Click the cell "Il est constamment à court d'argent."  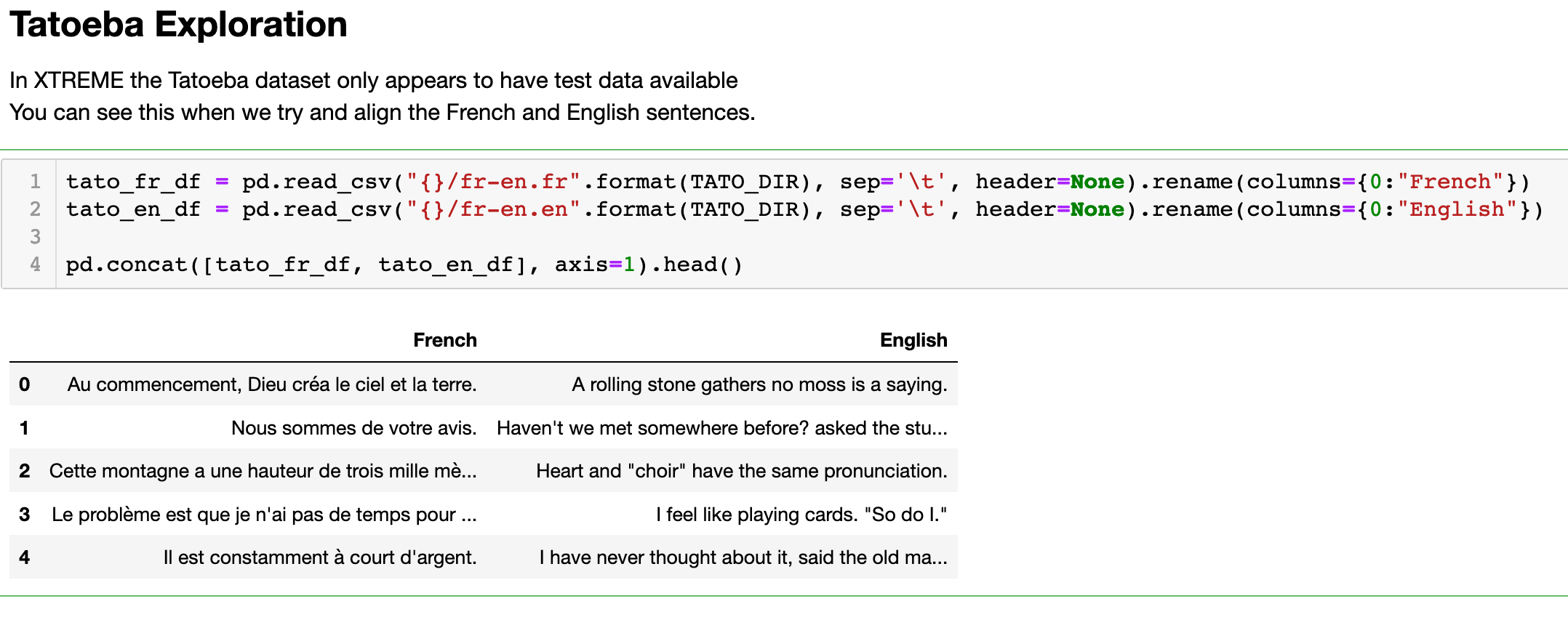[319, 557]
